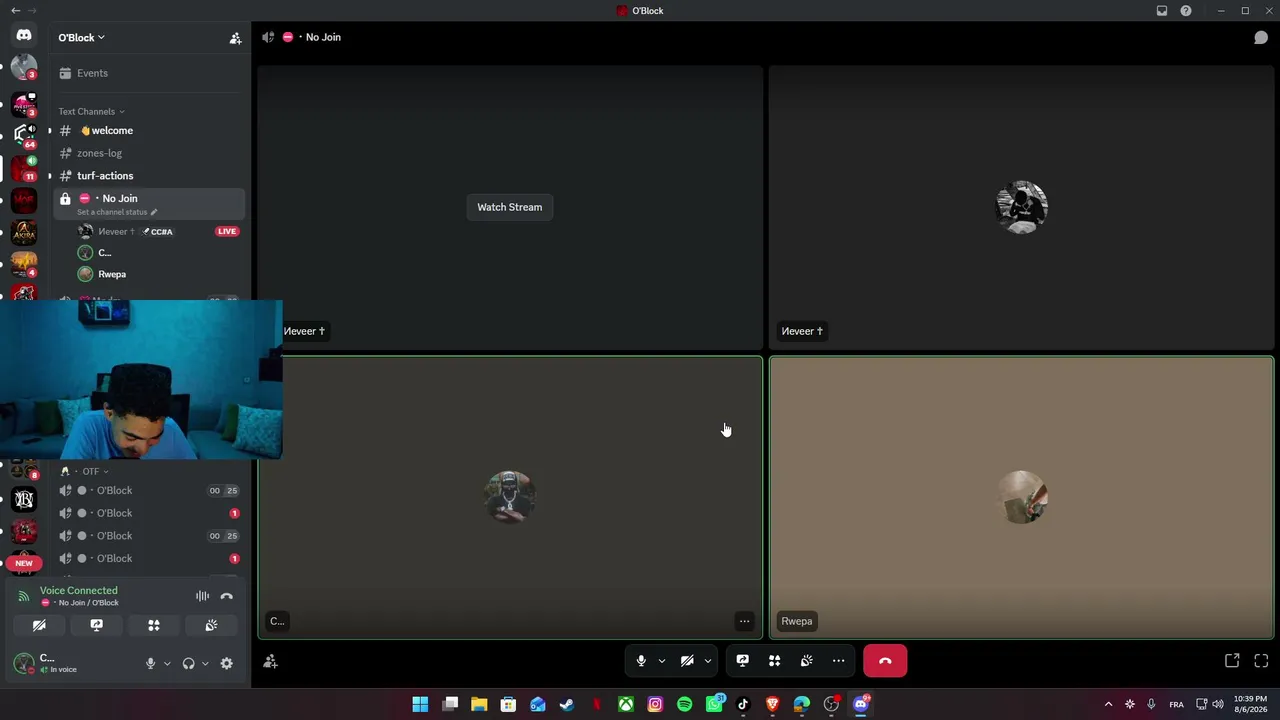1280x720 pixels.
Task: Turn on camera in the call control bar
Action: click(x=687, y=661)
